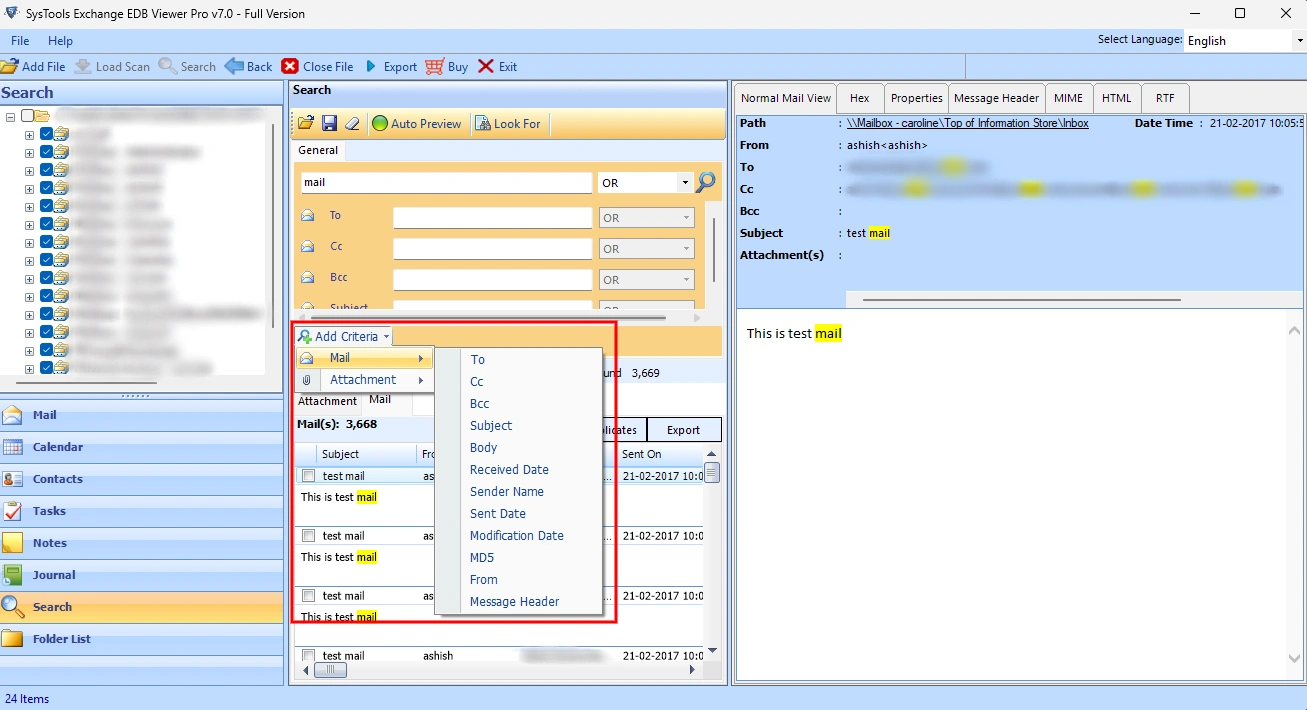This screenshot has width=1307, height=710.
Task: Switch to the Hex tab
Action: (860, 98)
